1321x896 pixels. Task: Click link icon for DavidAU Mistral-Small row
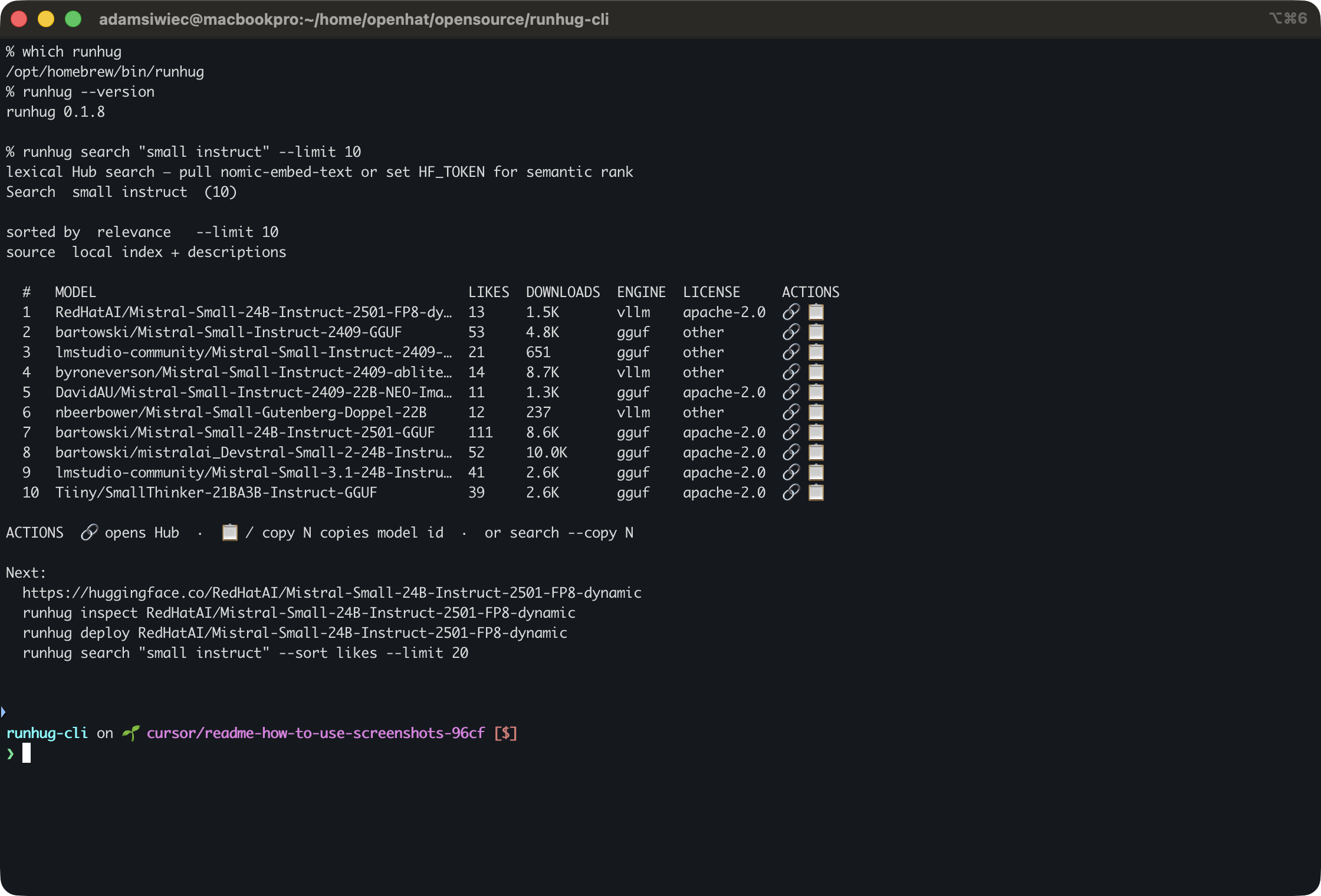(791, 392)
